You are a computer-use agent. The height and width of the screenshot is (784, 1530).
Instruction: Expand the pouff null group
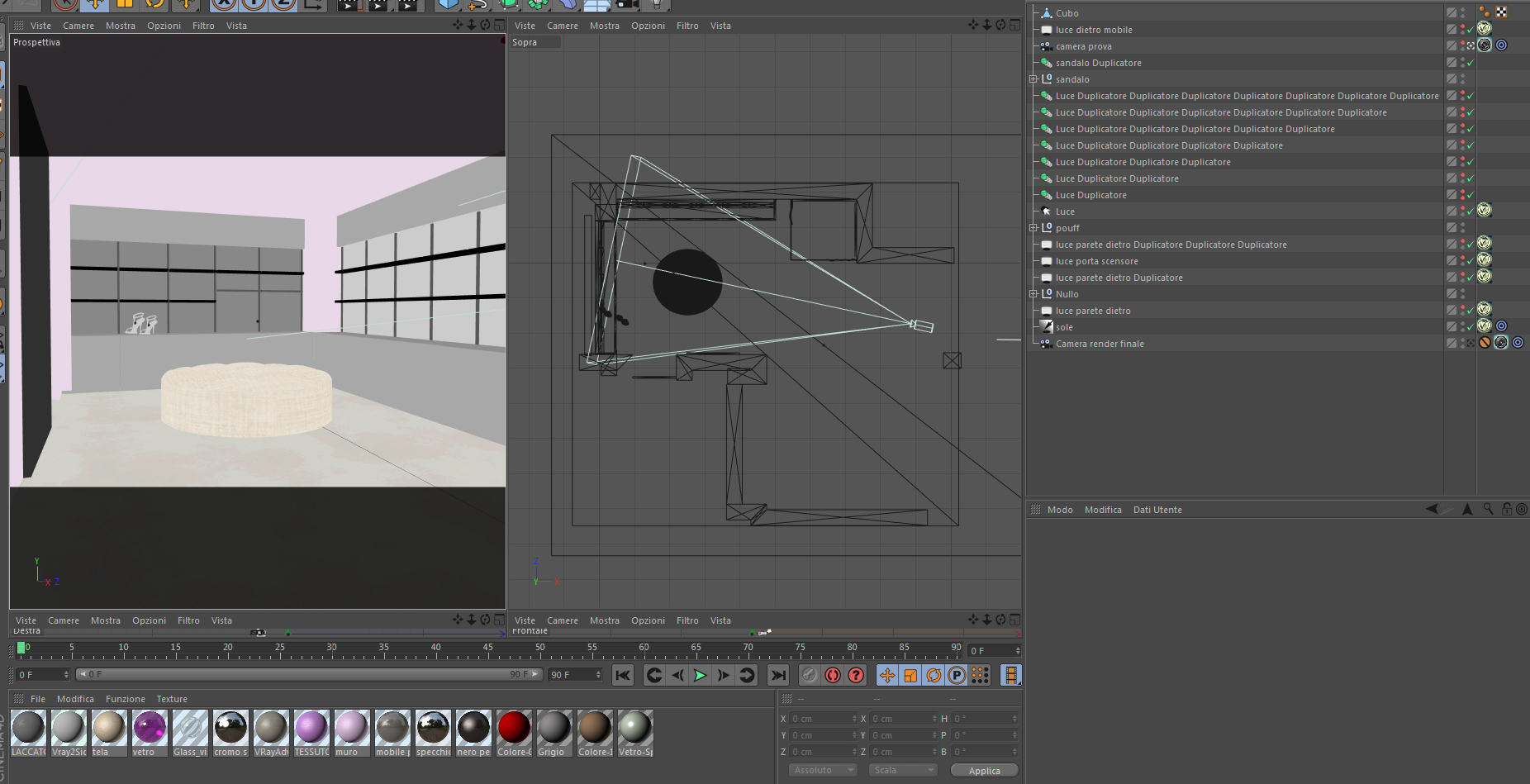coord(1033,228)
